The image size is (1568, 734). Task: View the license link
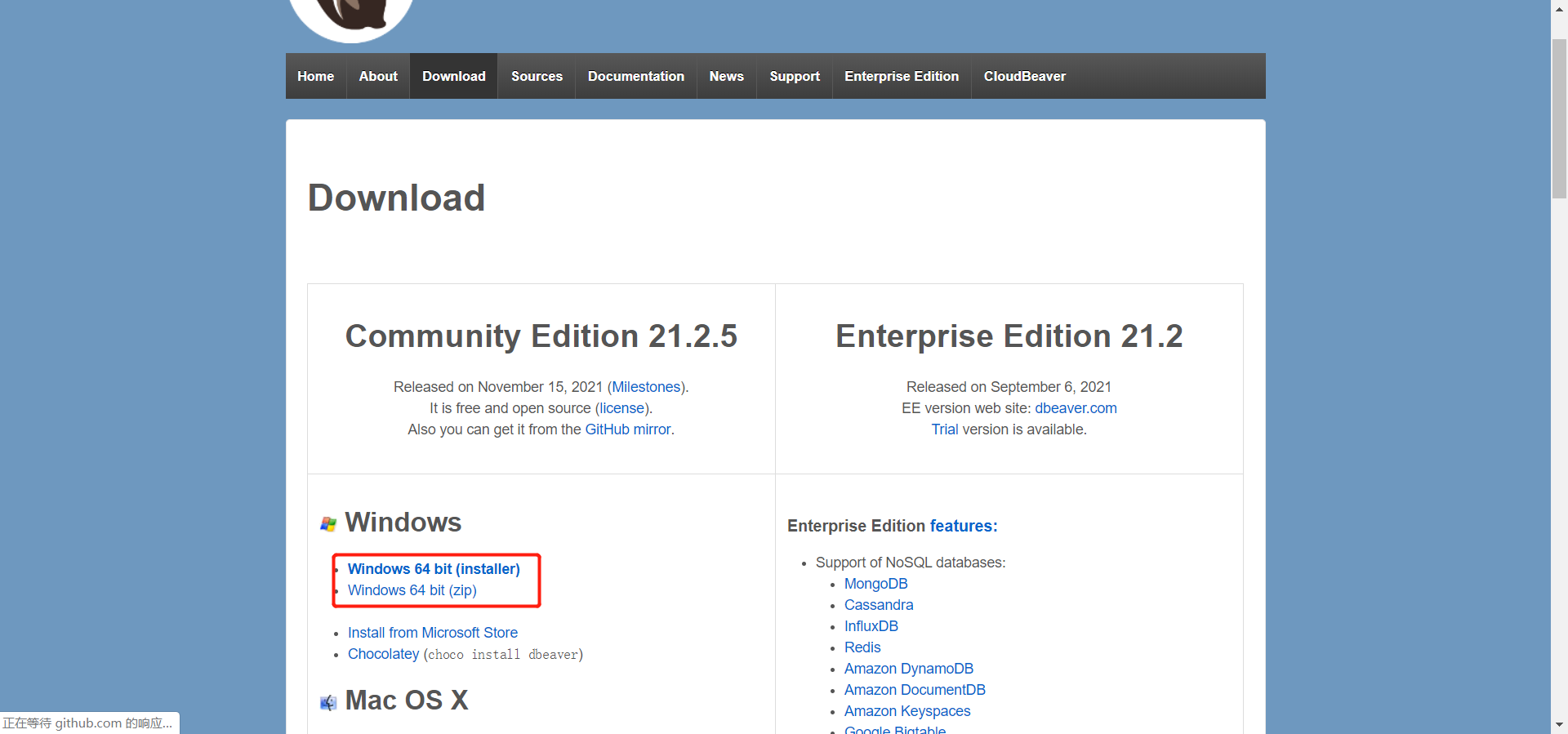tap(622, 408)
